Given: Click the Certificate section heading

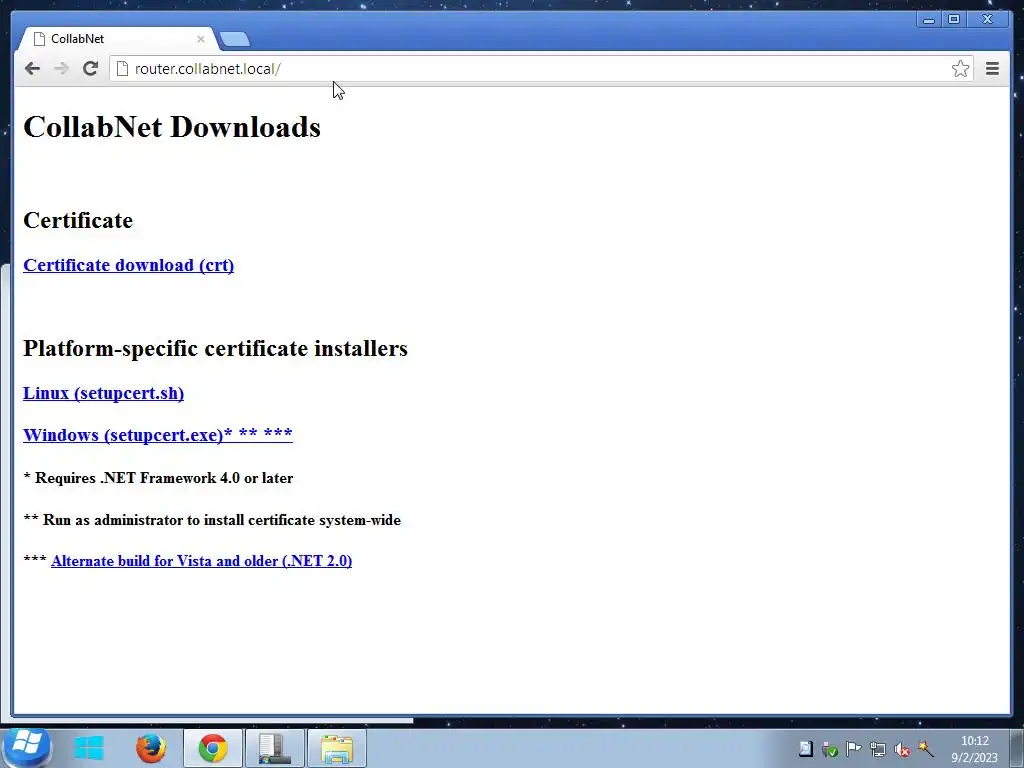Looking at the screenshot, I should tap(78, 220).
